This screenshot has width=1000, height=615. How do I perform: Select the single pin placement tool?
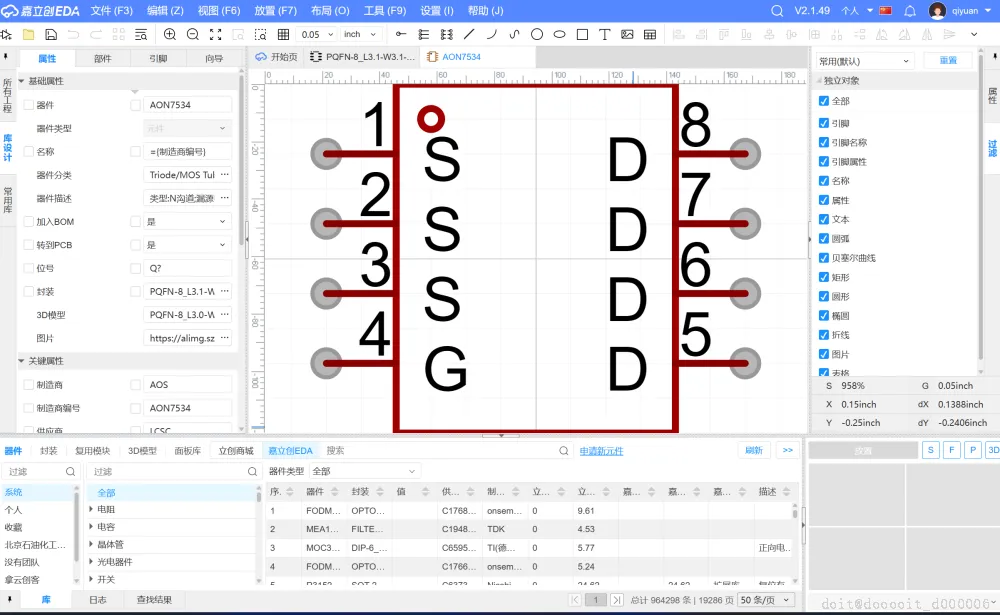pos(402,34)
